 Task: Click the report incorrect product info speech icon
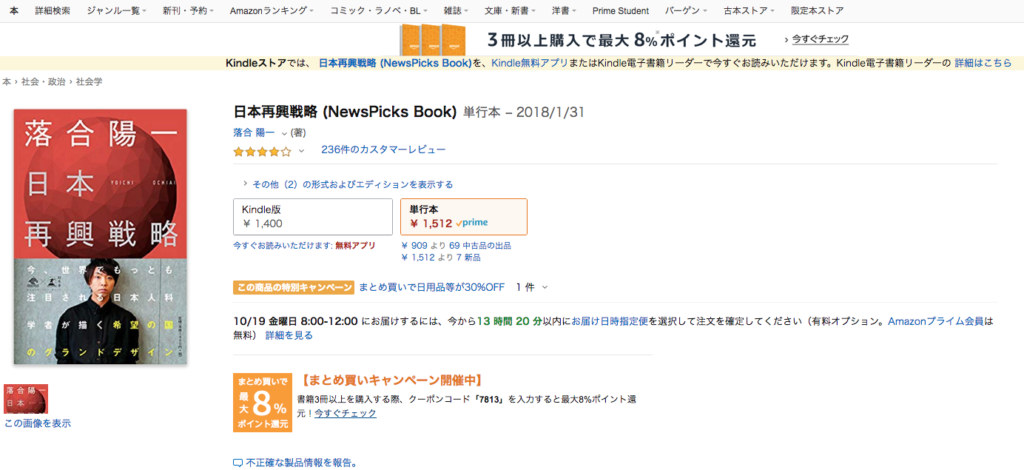[x=238, y=463]
